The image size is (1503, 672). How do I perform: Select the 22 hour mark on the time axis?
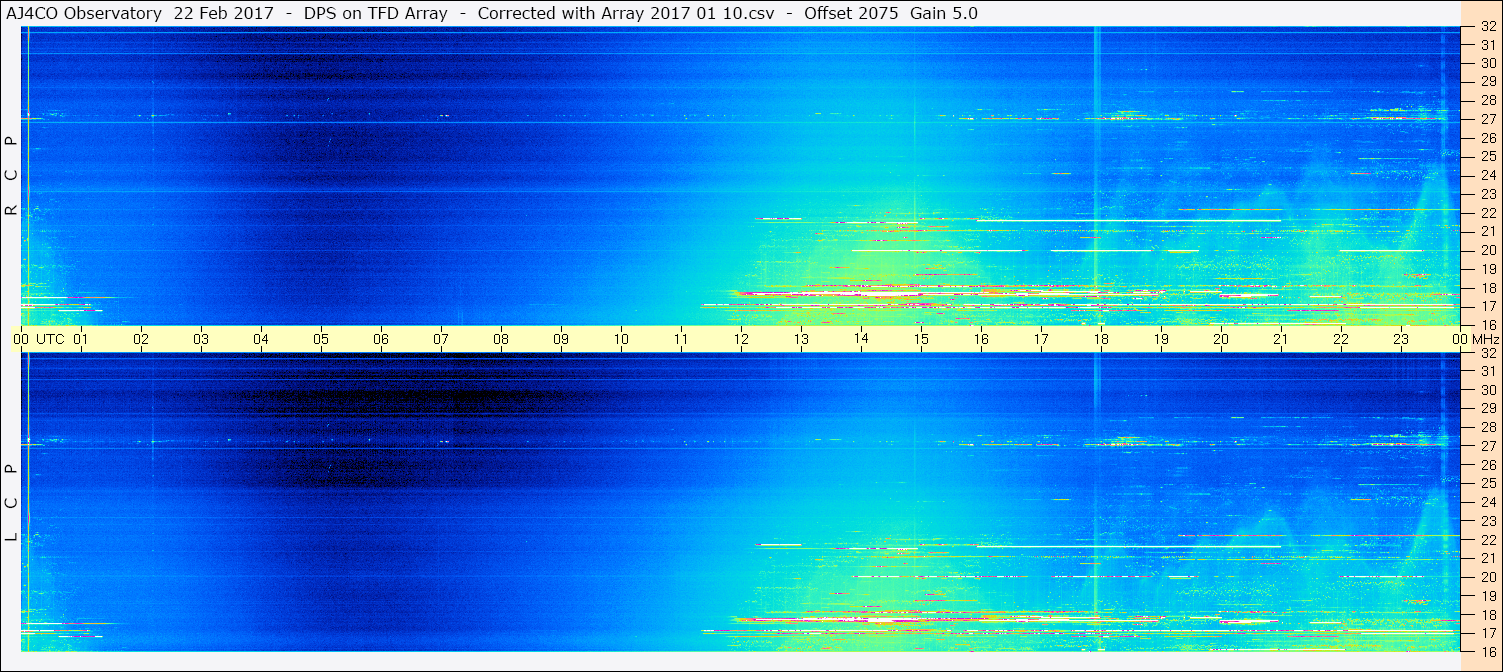1341,339
